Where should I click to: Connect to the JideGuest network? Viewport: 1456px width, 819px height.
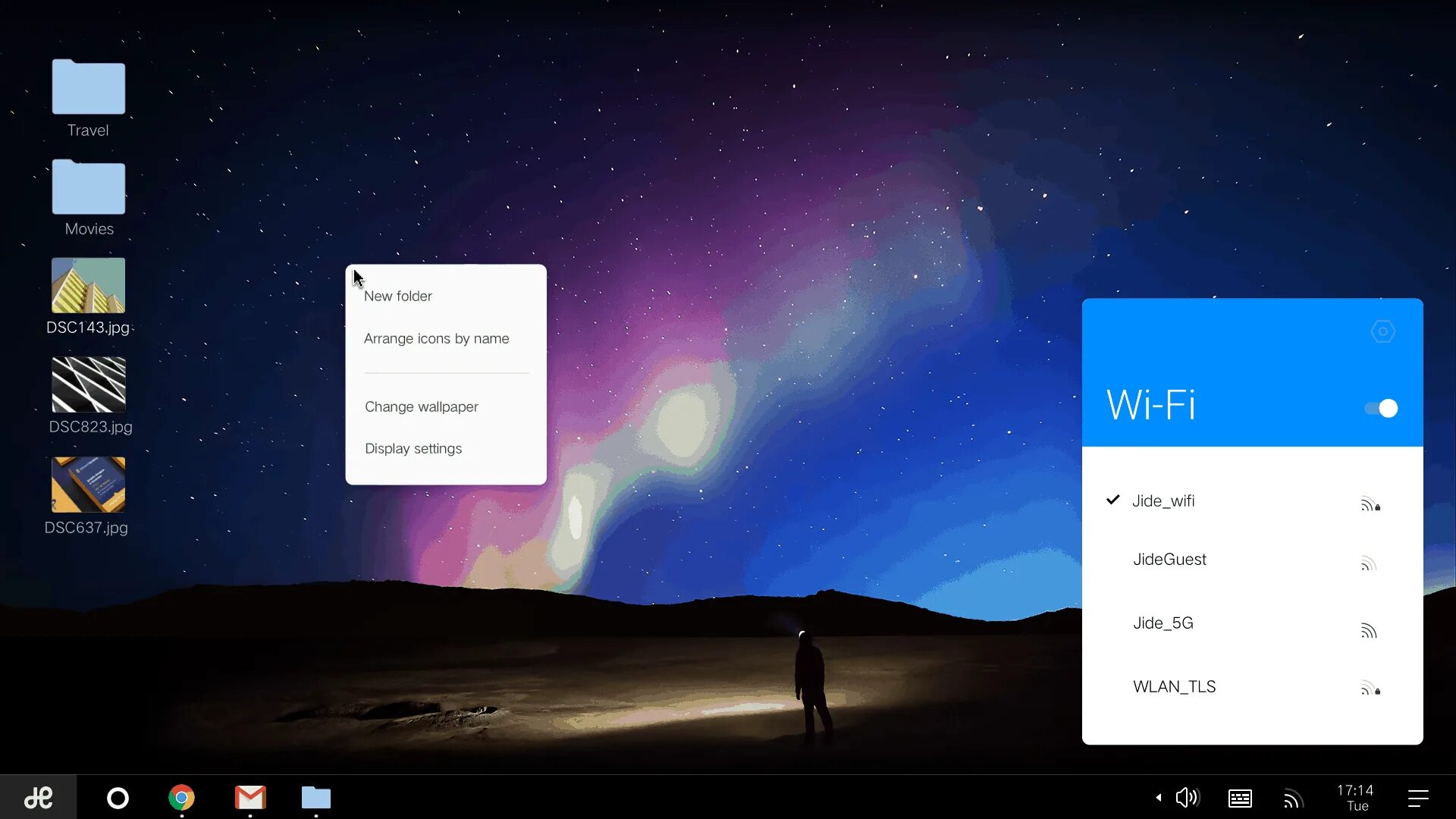click(x=1169, y=559)
